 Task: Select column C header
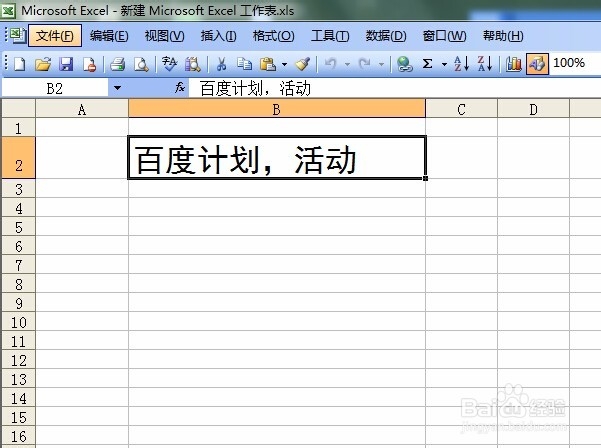click(461, 108)
